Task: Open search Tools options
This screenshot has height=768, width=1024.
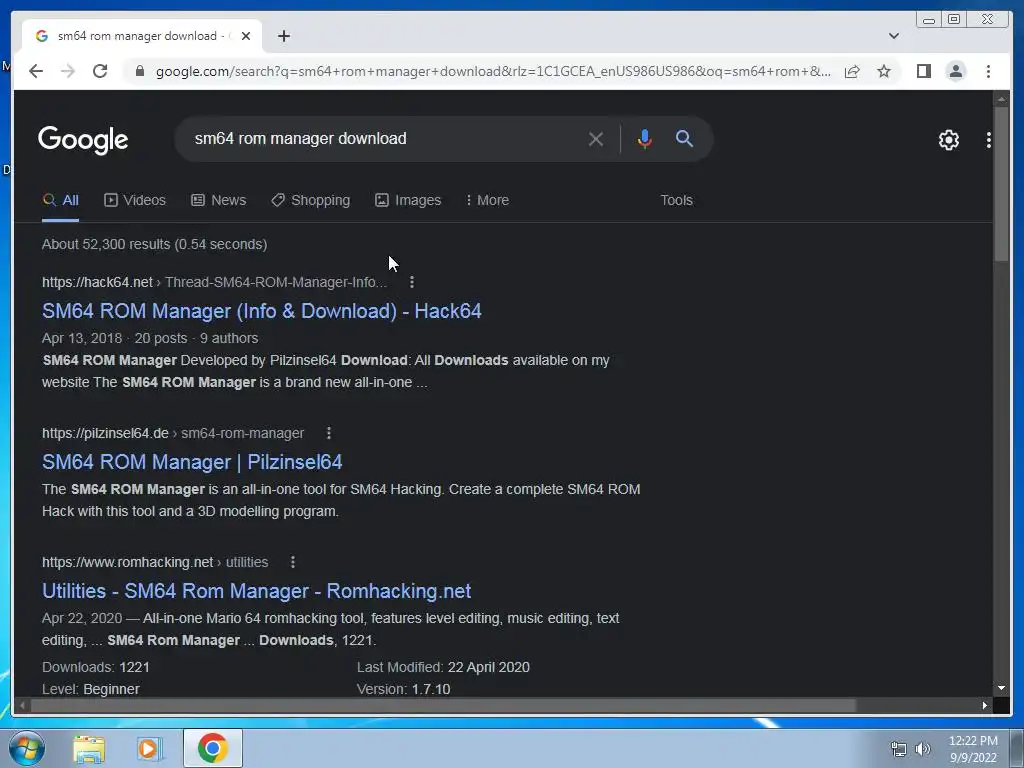Action: 676,200
